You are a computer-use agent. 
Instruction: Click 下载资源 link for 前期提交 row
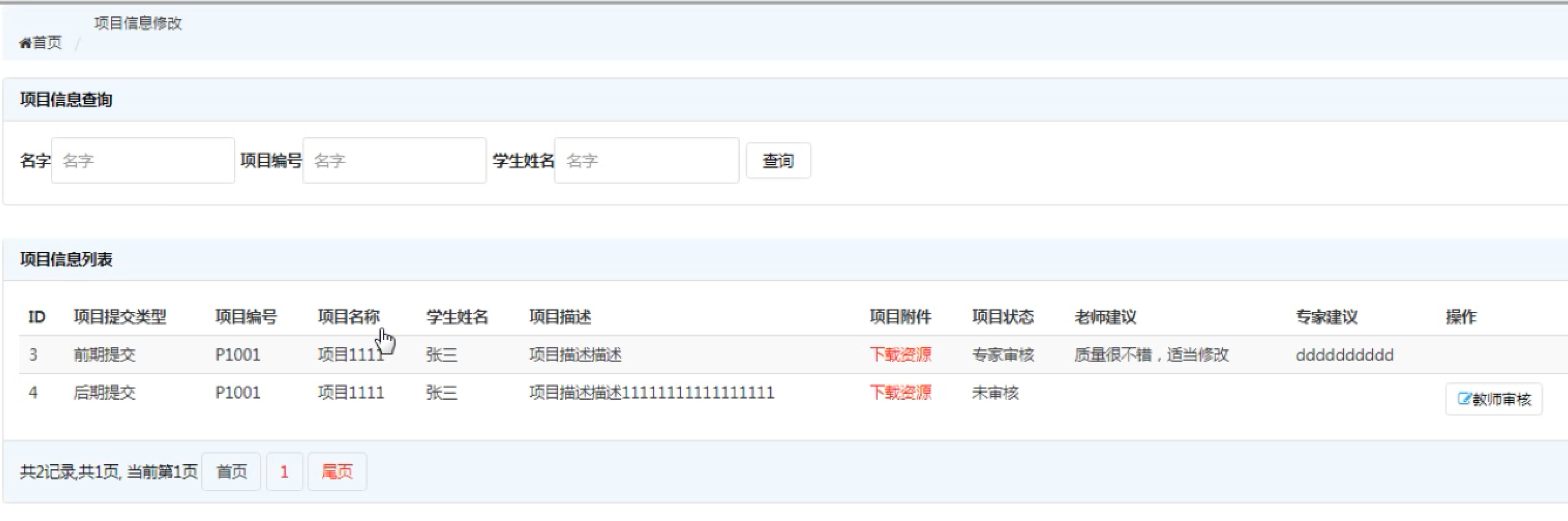point(900,355)
